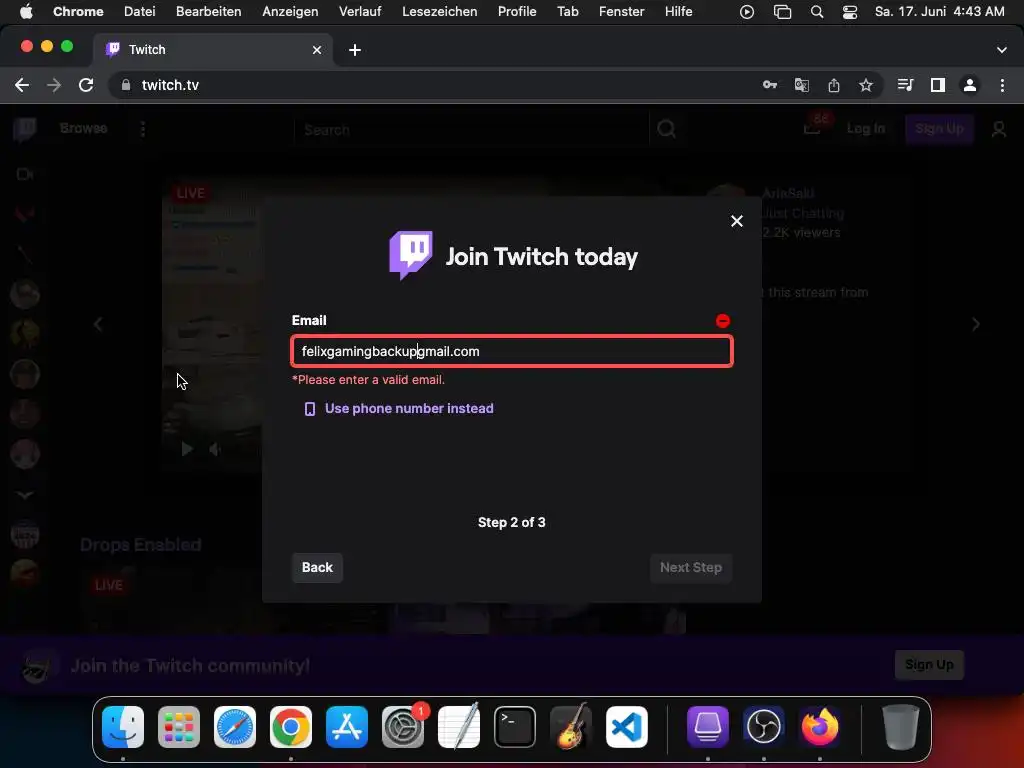Open the media controls icon in toolbar
Image resolution: width=1024 pixels, height=768 pixels.
905,85
